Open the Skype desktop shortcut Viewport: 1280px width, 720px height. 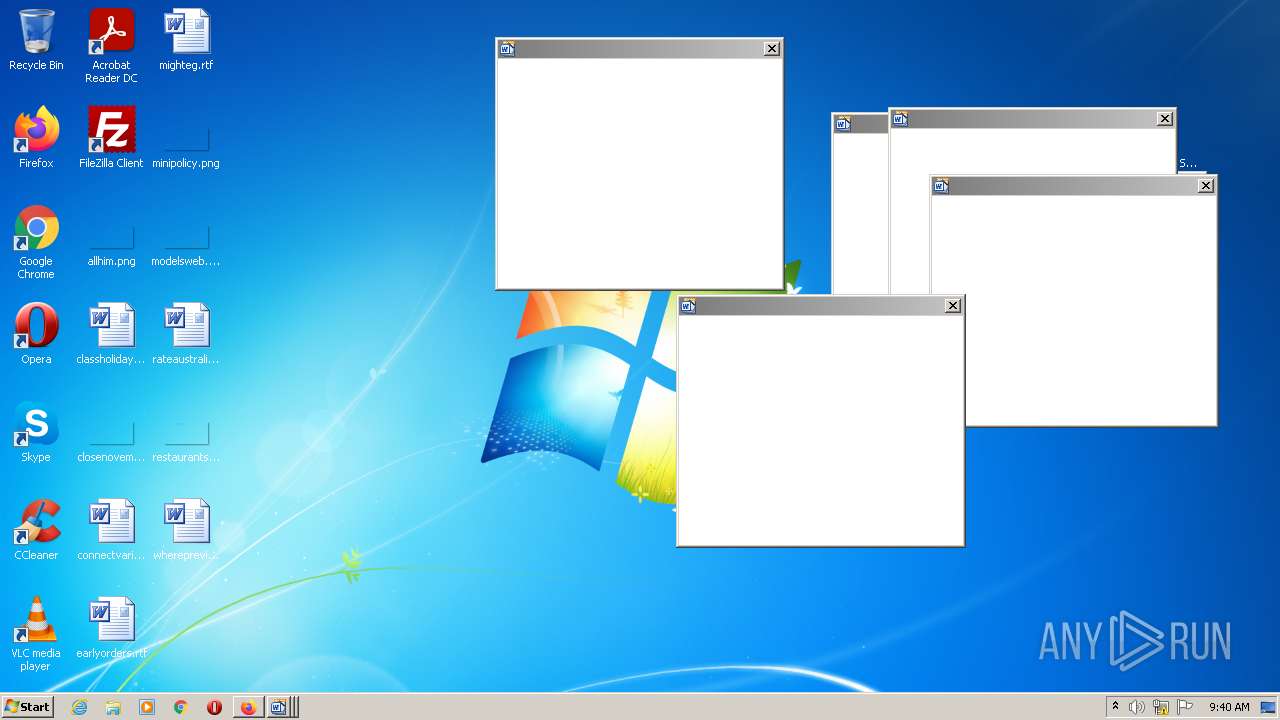pyautogui.click(x=36, y=432)
